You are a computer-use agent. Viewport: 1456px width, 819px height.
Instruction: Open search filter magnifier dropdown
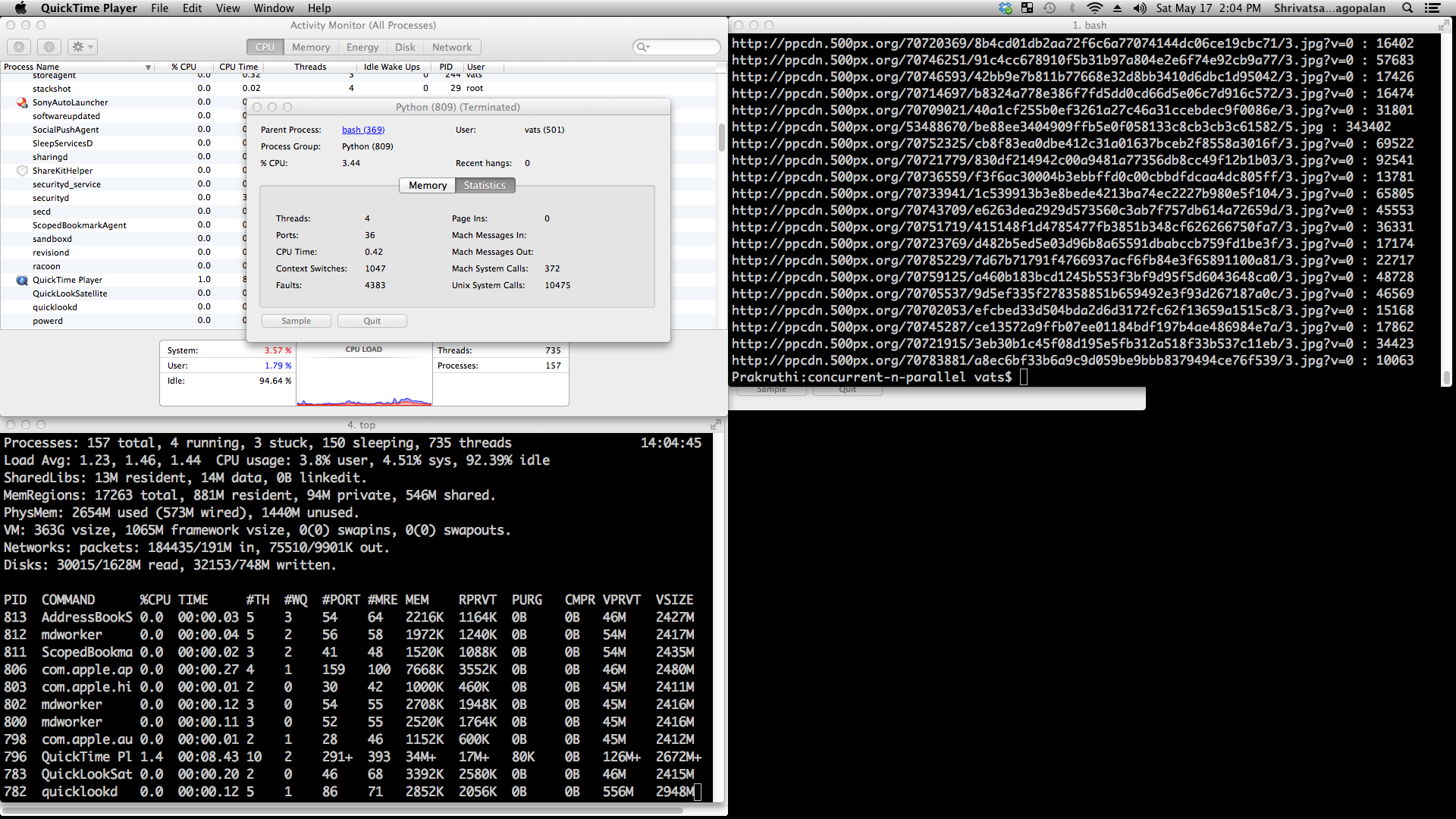click(x=643, y=47)
